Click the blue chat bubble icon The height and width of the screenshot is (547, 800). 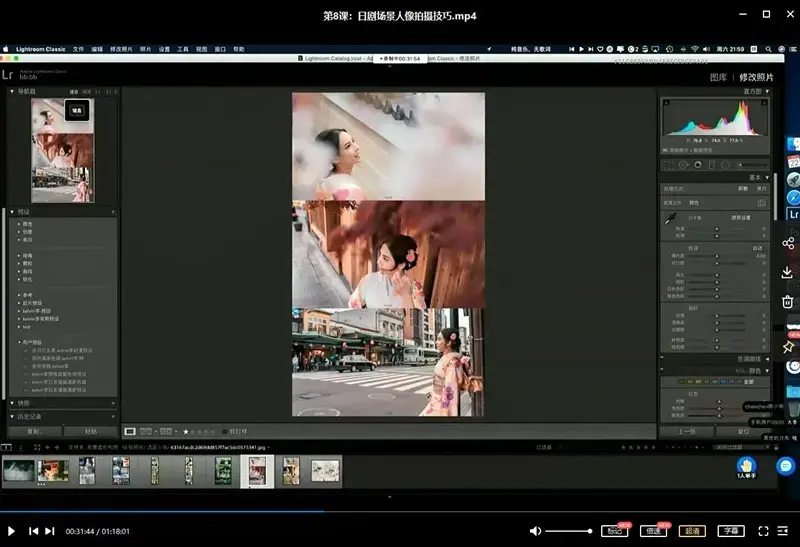785,465
